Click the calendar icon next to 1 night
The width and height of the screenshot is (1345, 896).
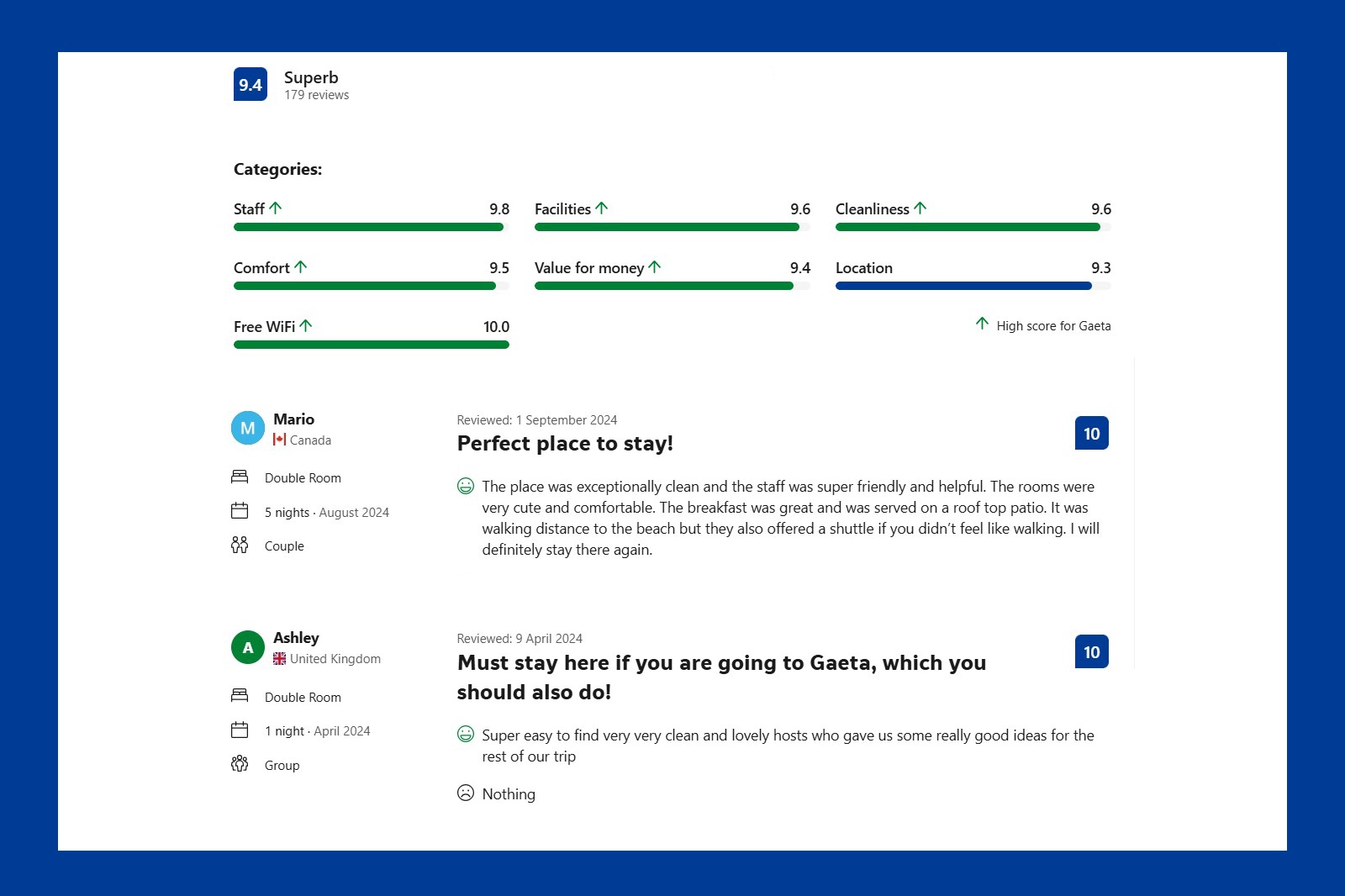240,730
